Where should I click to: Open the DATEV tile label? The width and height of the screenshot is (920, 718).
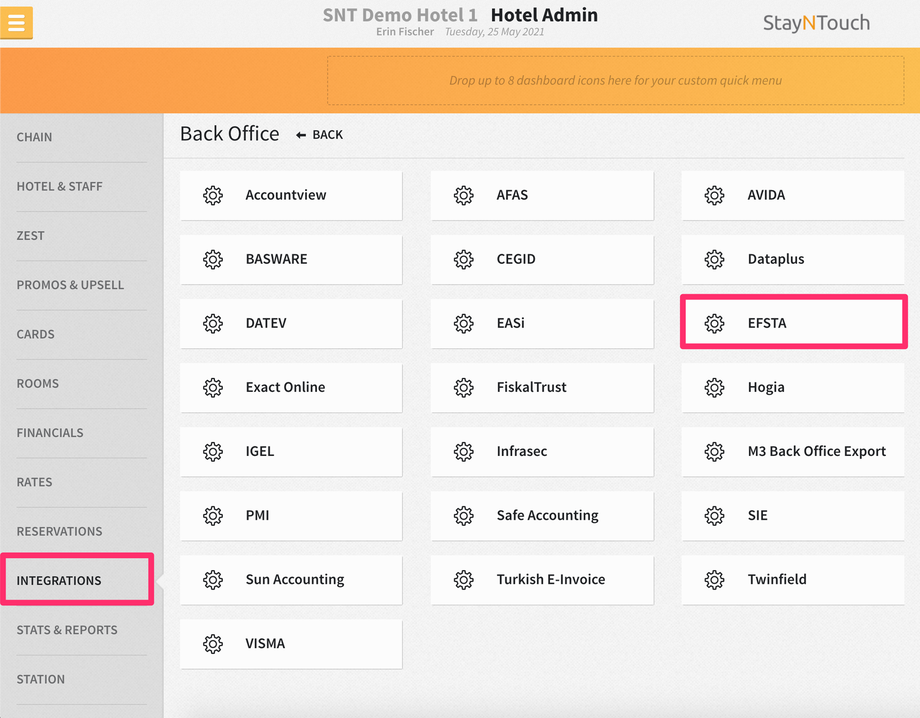coord(266,323)
